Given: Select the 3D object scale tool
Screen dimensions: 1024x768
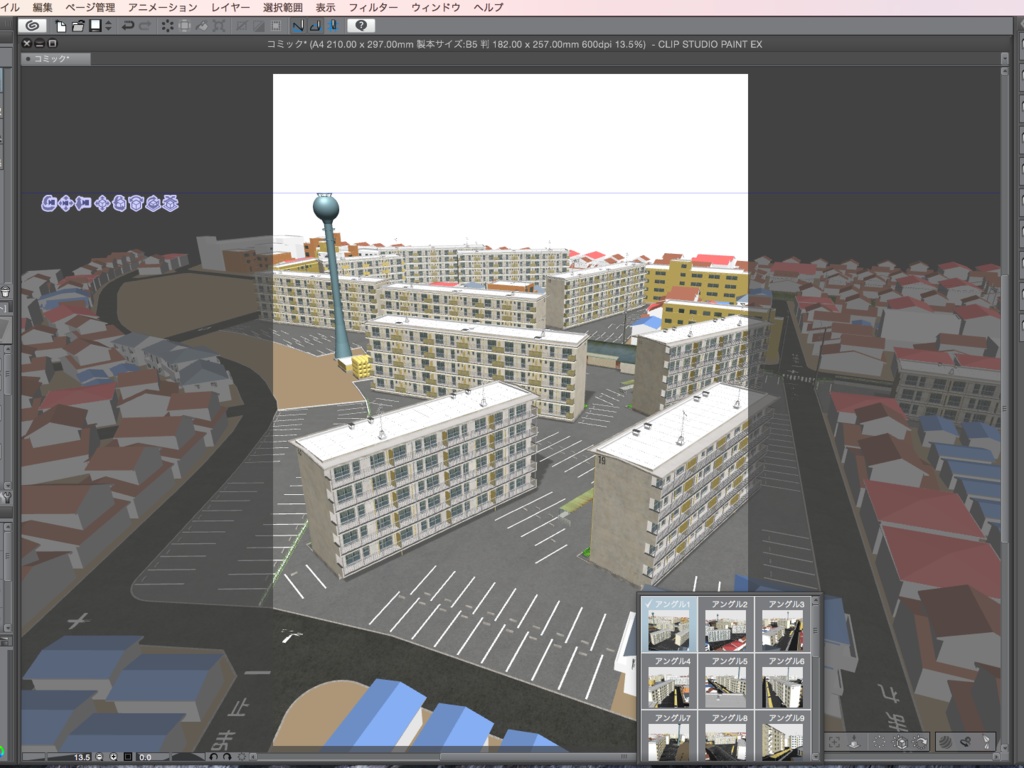Looking at the screenshot, I should pos(171,205).
